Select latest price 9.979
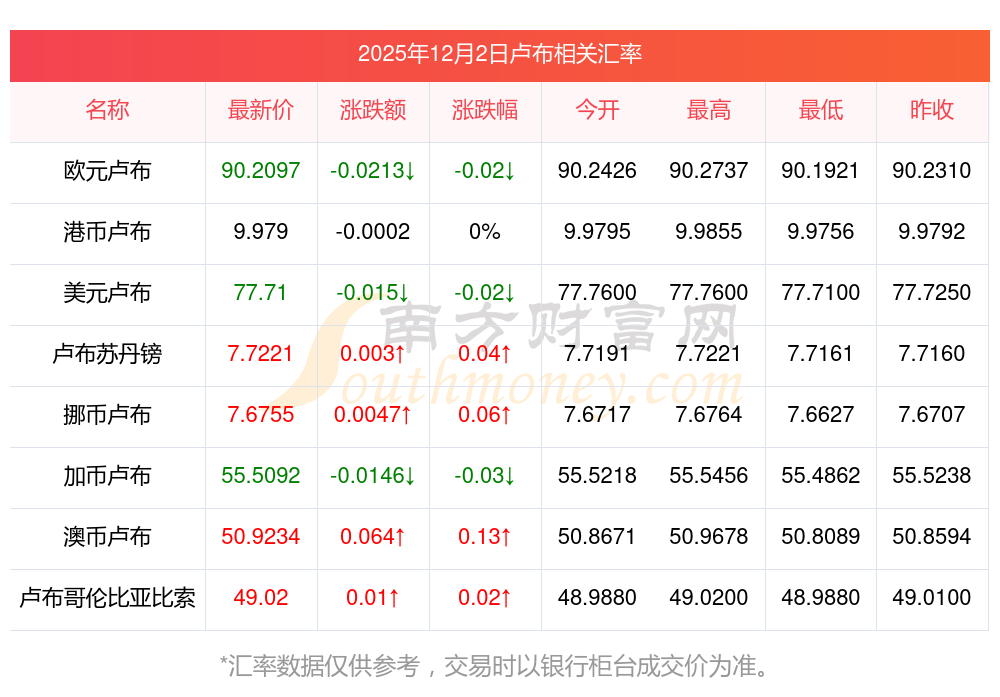Screen dimensions: 1000x697 point(261,231)
